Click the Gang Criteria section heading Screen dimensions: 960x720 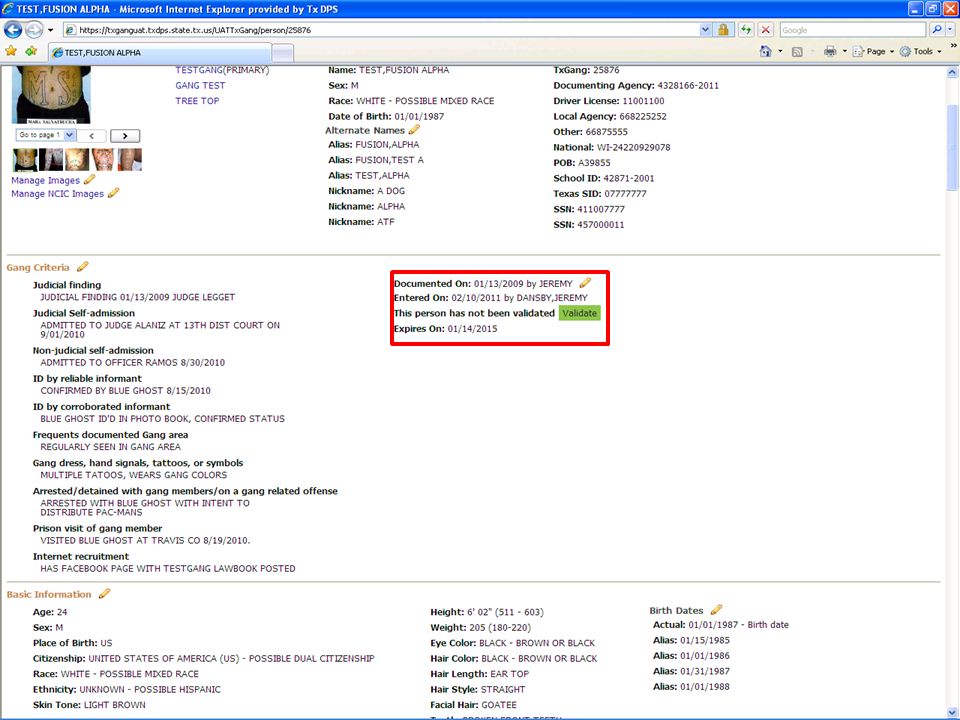(38, 268)
